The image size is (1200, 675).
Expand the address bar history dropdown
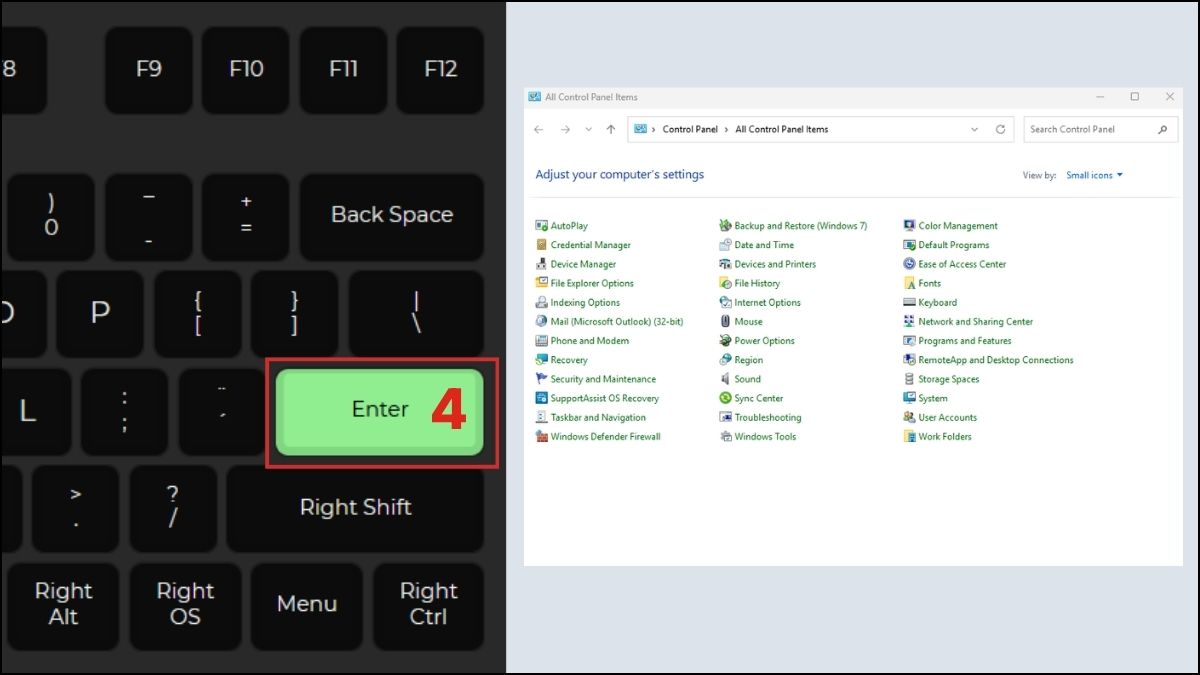pyautogui.click(x=974, y=129)
